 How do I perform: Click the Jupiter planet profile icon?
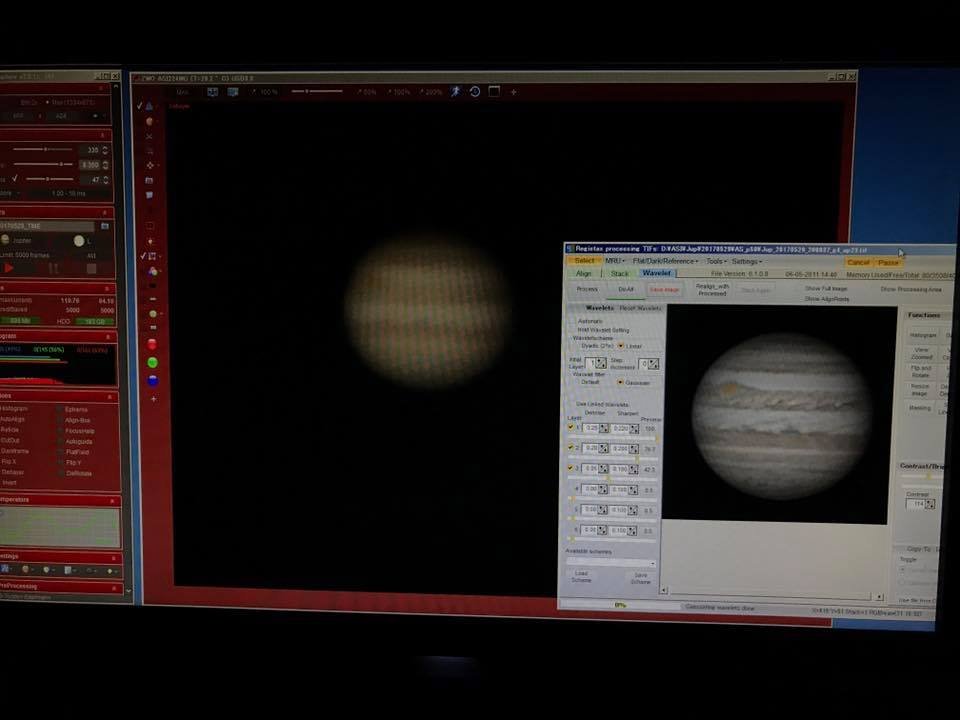pos(6,240)
